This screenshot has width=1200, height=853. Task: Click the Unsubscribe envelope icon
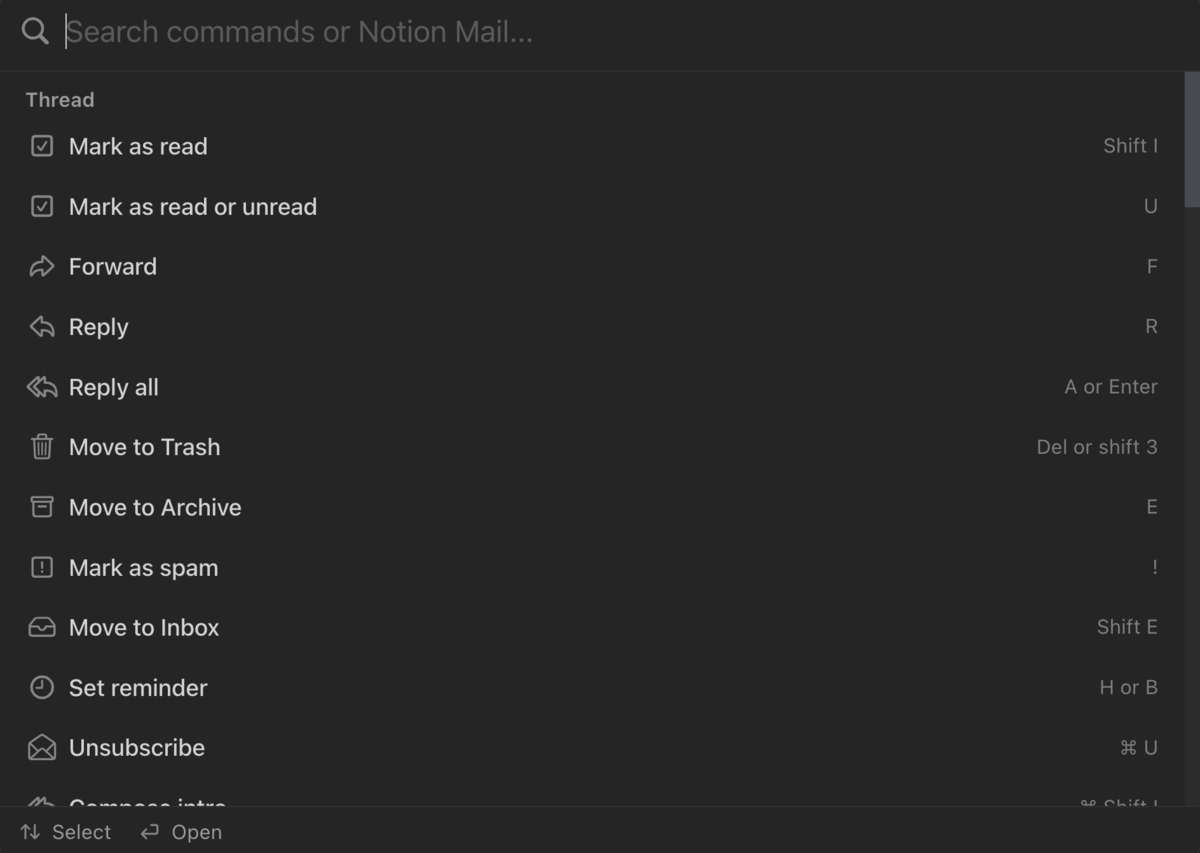click(41, 747)
